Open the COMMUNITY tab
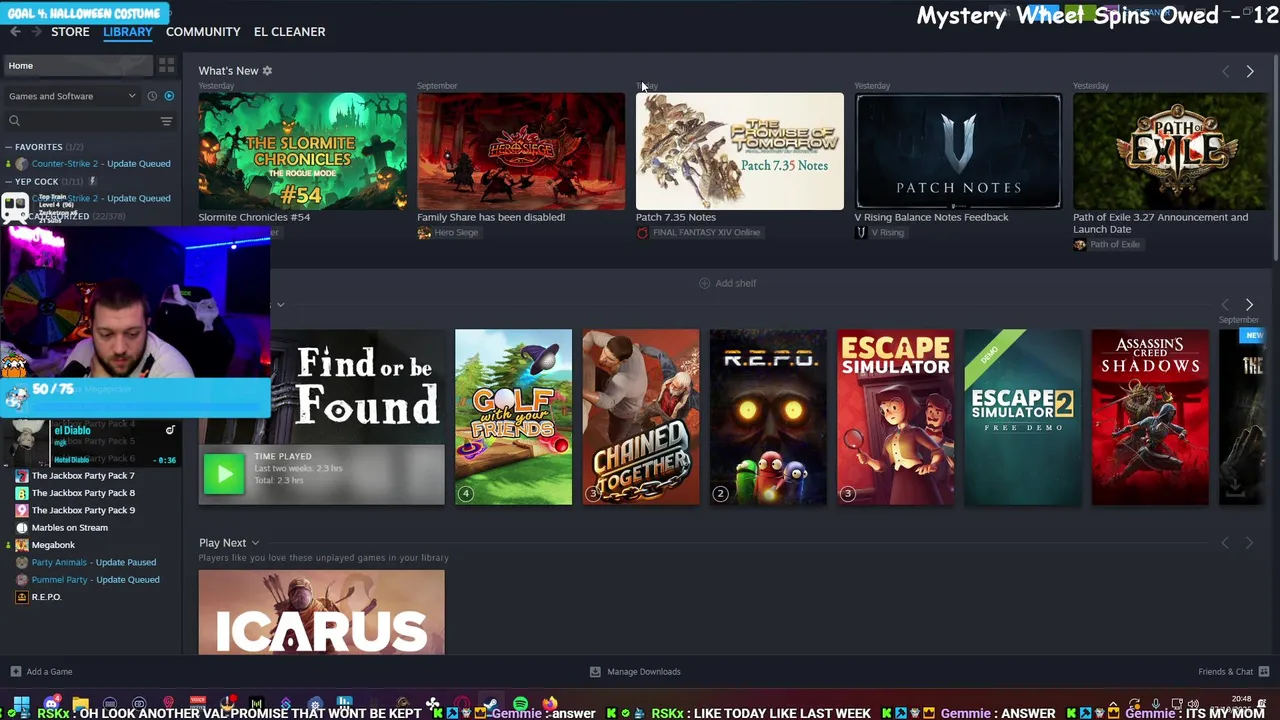 (203, 32)
